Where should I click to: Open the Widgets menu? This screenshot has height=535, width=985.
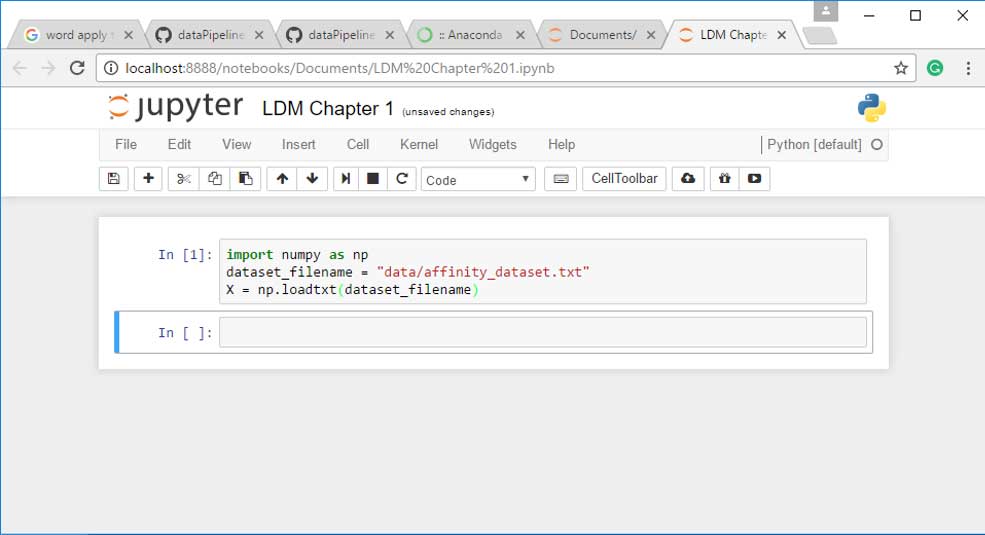pyautogui.click(x=492, y=144)
